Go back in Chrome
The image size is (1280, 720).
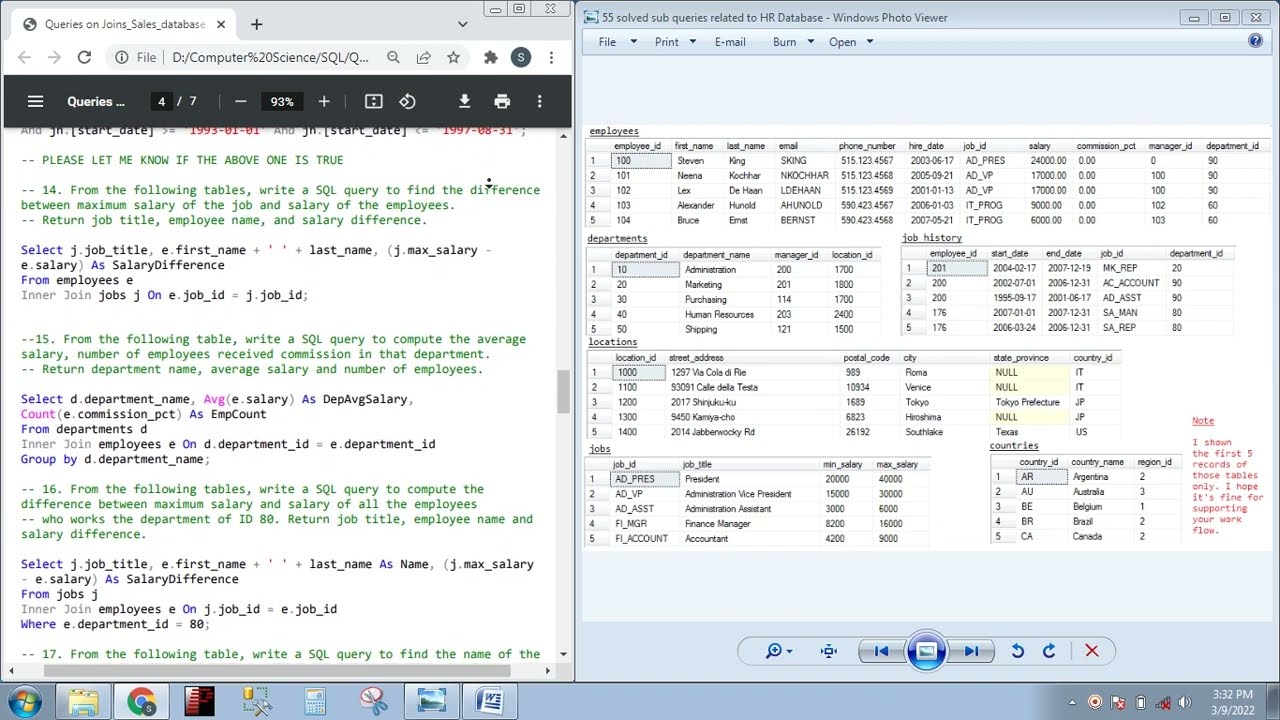click(x=25, y=58)
